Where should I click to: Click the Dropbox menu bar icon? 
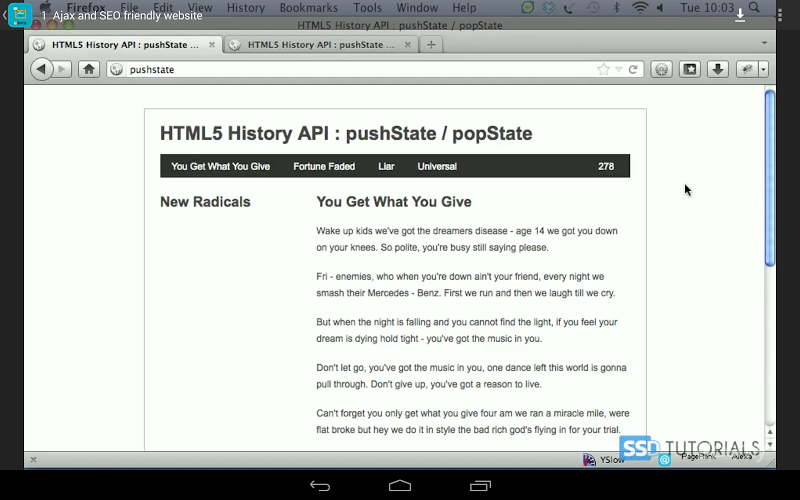pos(548,8)
